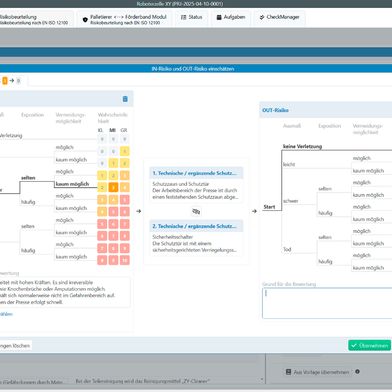Screen dimensions: 392x392
Task: Select bold kaum möglich in IN-Risiko tree
Action: point(72,184)
